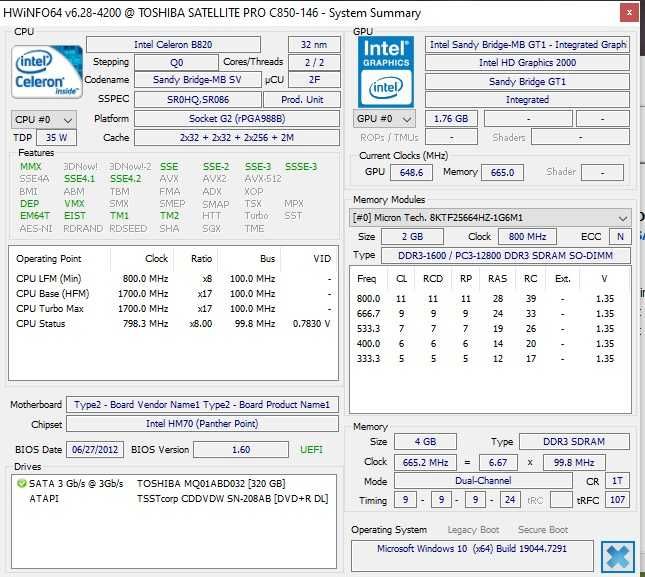Click the CPU Status row
The width and height of the screenshot is (645, 577).
pyautogui.click(x=173, y=324)
